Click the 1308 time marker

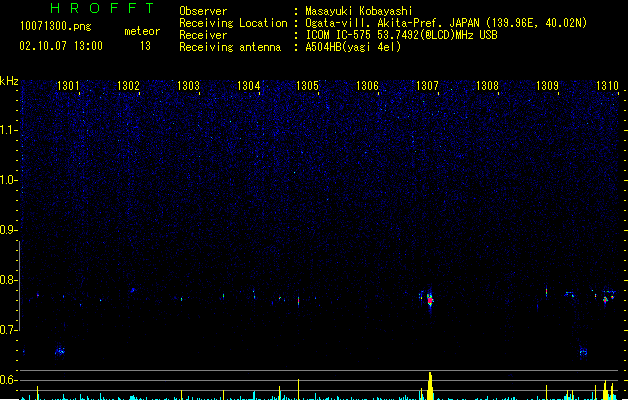[x=487, y=86]
